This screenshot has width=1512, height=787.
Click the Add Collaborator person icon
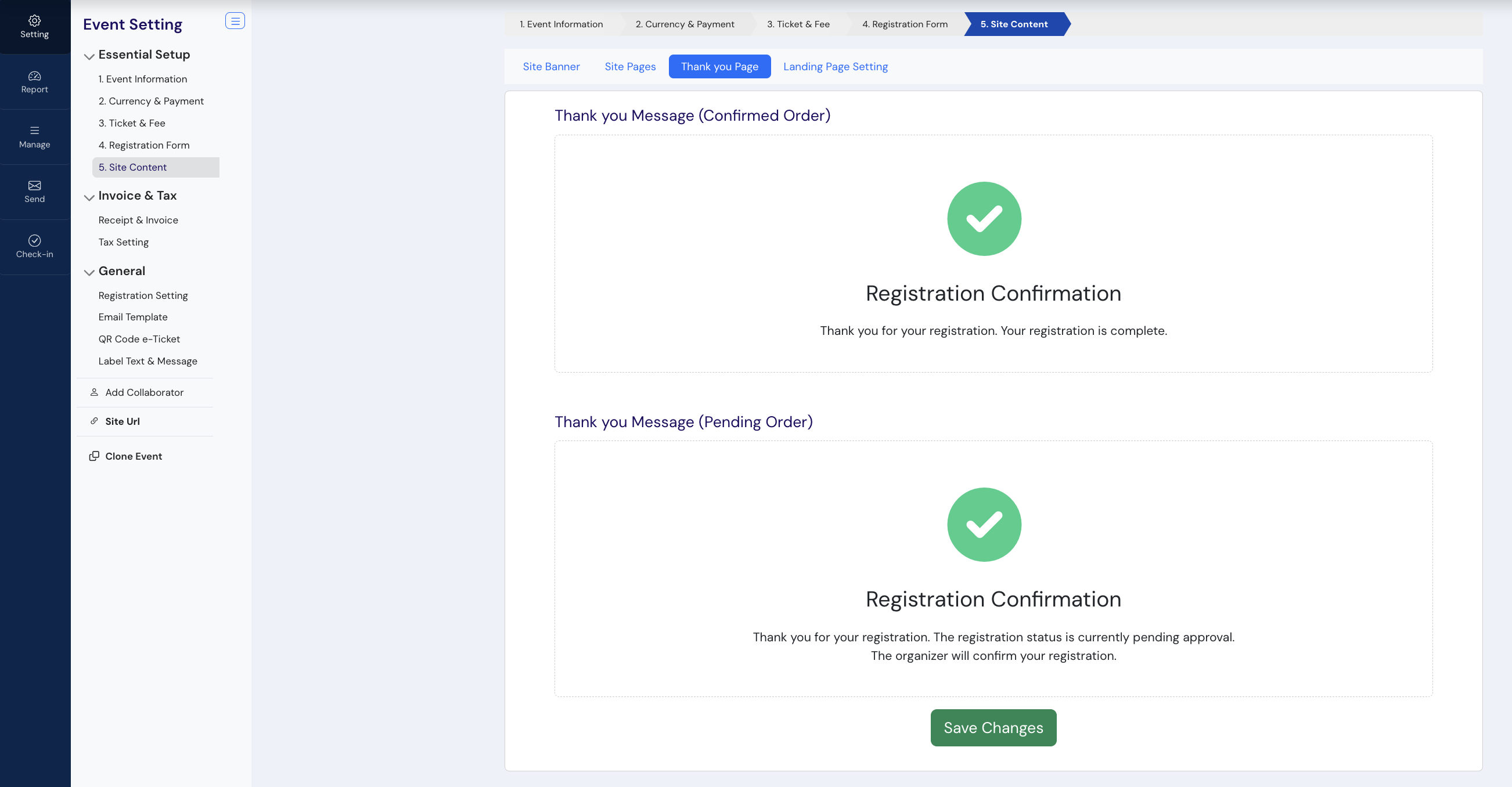(x=94, y=392)
